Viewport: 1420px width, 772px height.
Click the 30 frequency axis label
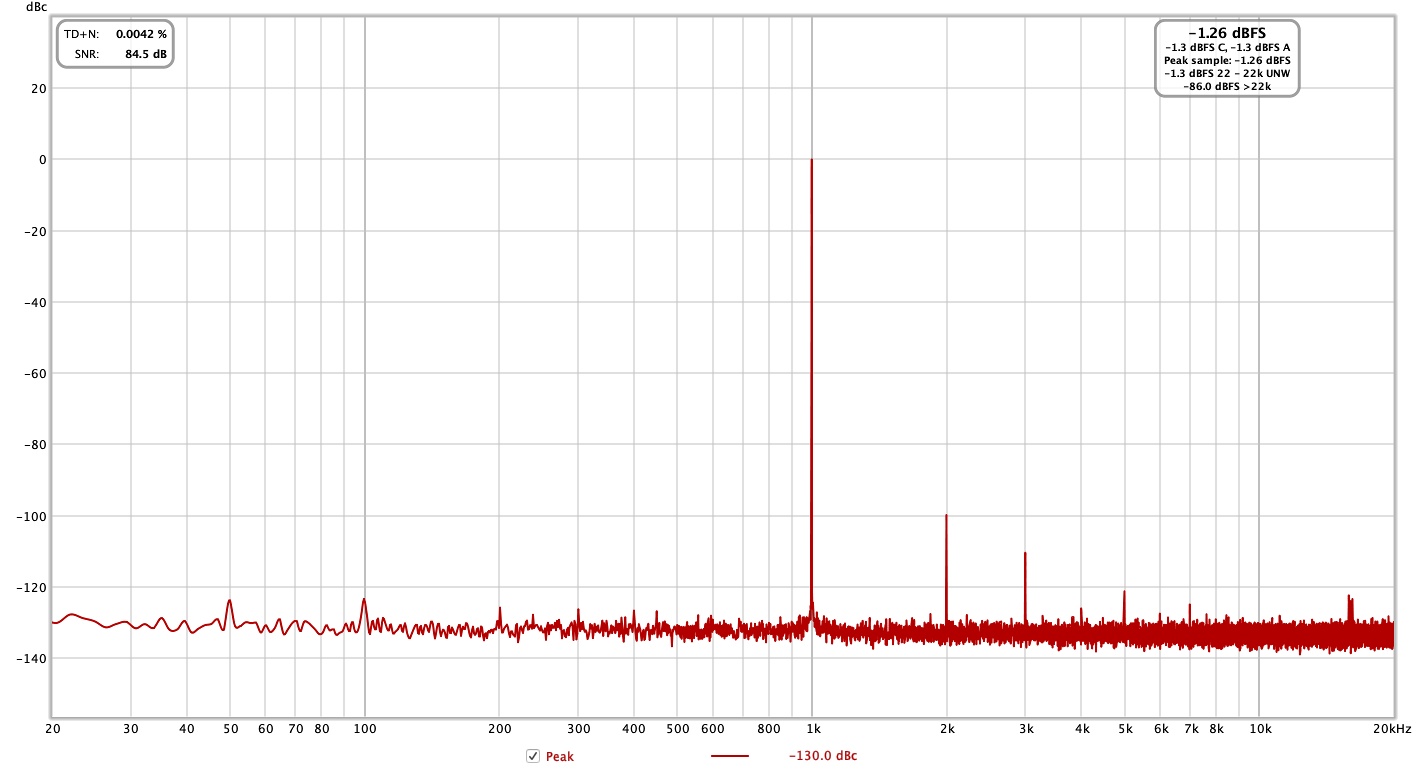[130, 730]
